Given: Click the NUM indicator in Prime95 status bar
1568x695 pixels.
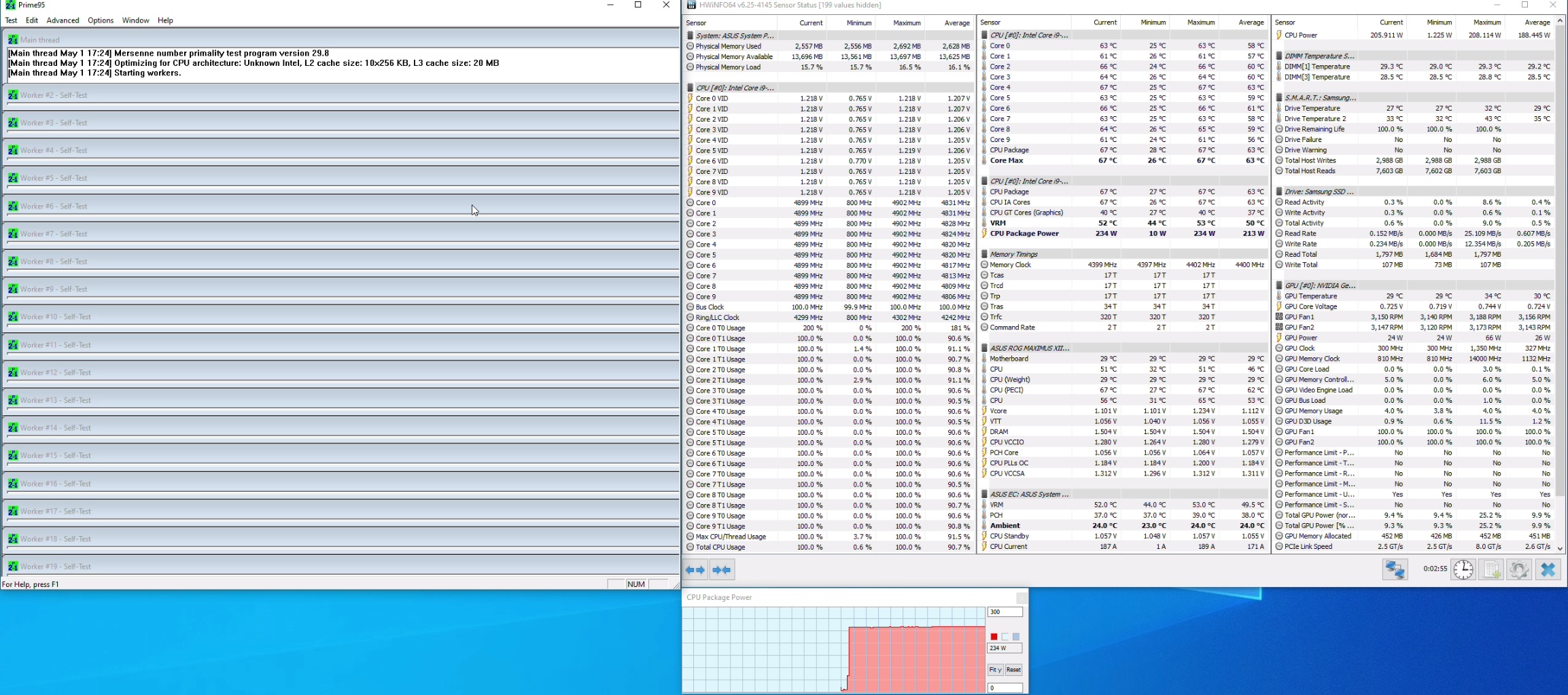Looking at the screenshot, I should [636, 584].
